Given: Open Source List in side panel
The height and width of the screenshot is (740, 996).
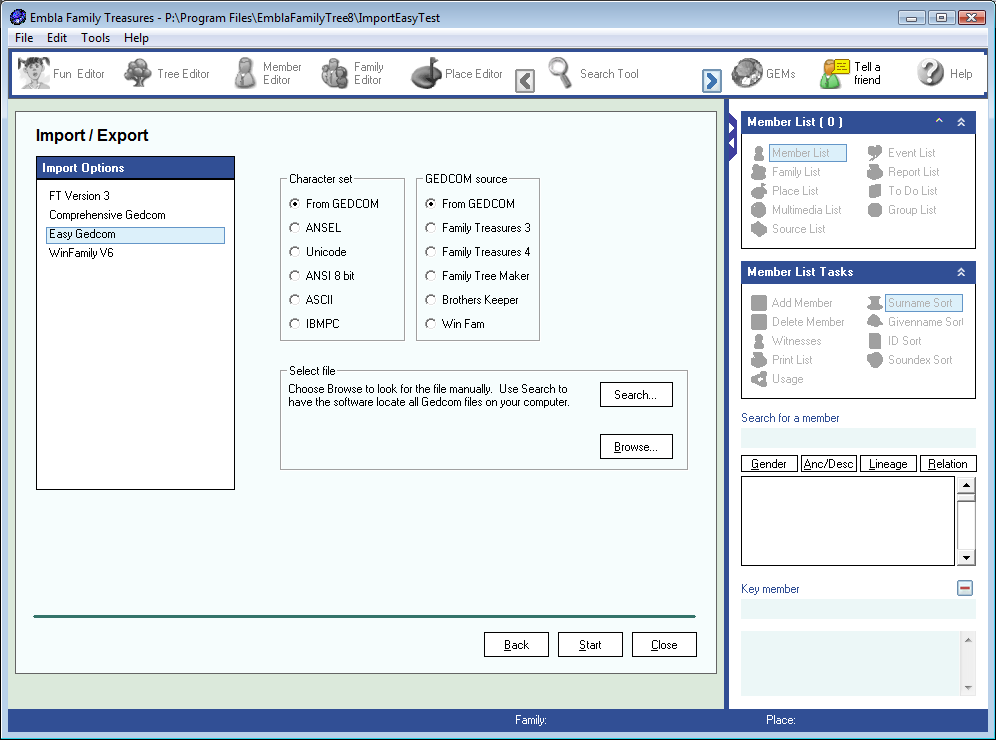Looking at the screenshot, I should 788,229.
